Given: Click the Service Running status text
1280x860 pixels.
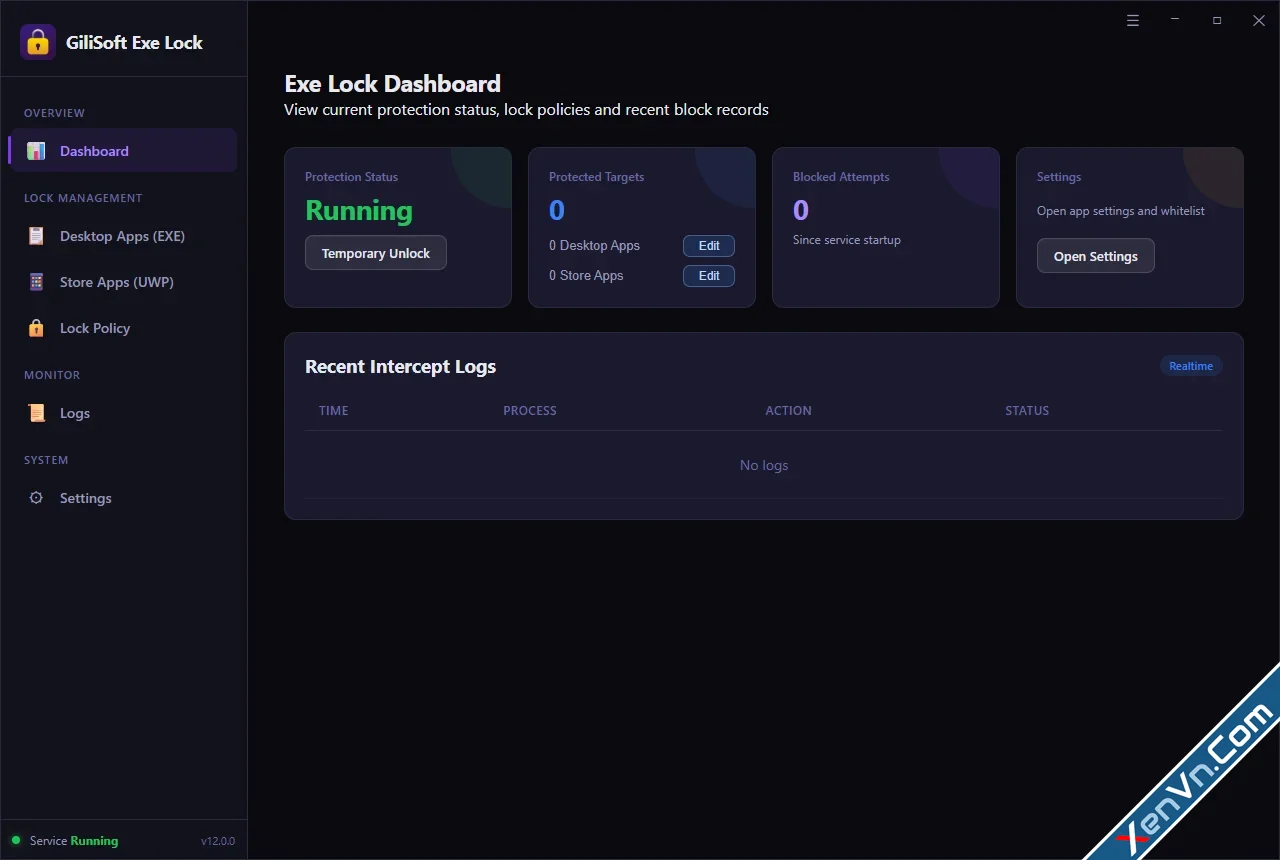Looking at the screenshot, I should (74, 841).
